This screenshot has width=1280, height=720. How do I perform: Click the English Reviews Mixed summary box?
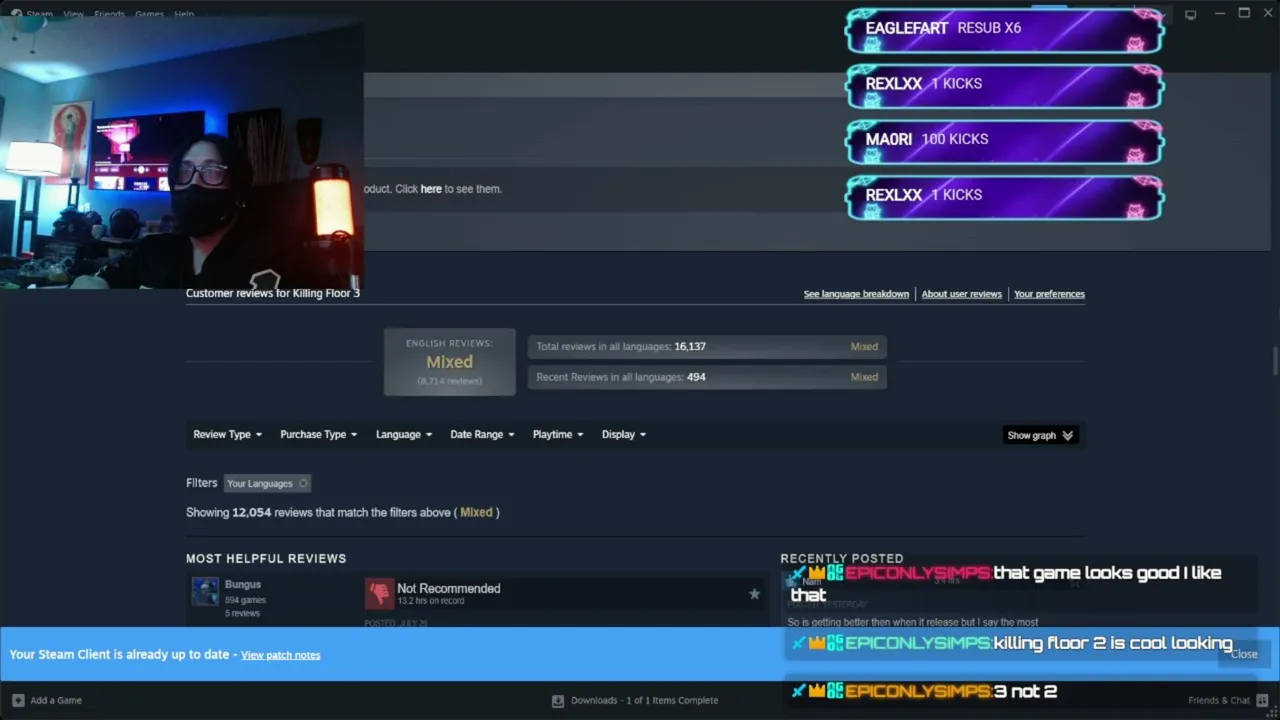(450, 362)
